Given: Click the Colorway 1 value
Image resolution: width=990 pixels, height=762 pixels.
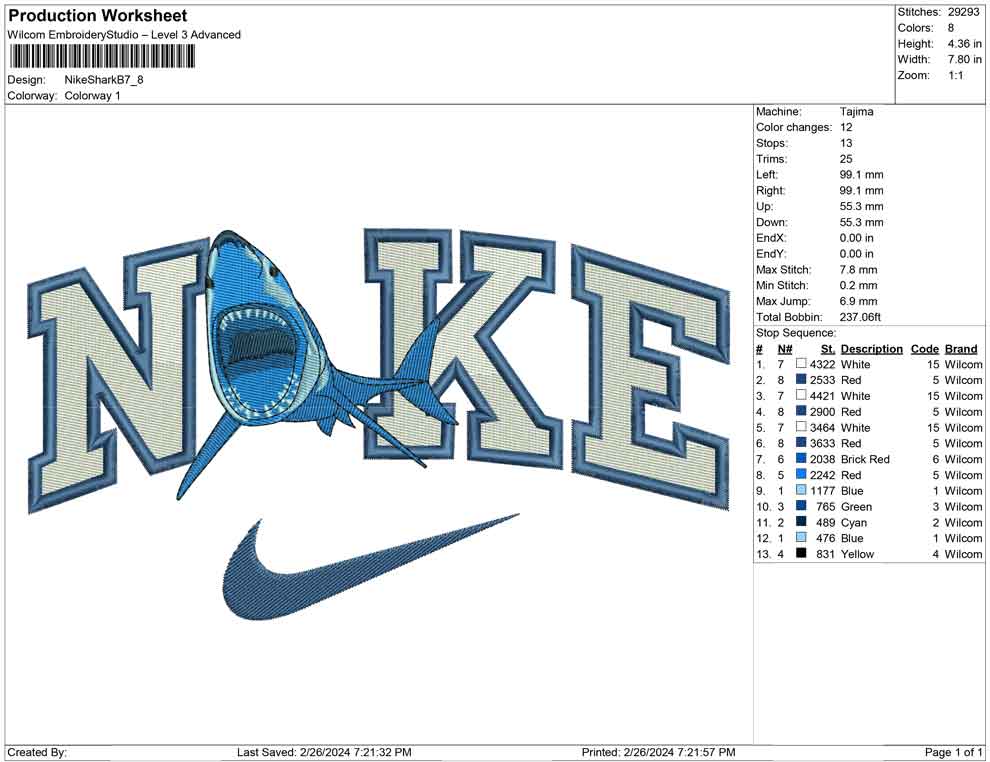Looking at the screenshot, I should pyautogui.click(x=92, y=96).
